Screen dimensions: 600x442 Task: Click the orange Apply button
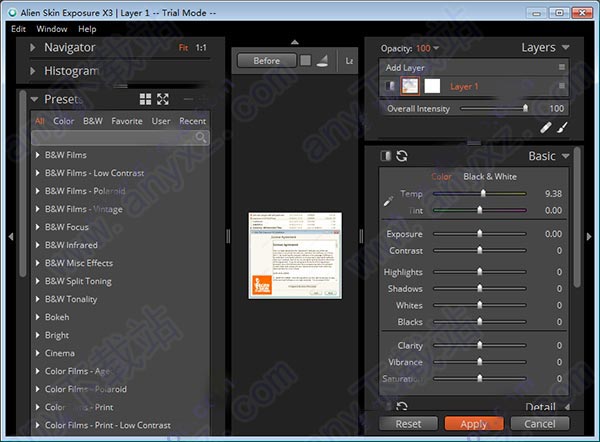coord(474,424)
